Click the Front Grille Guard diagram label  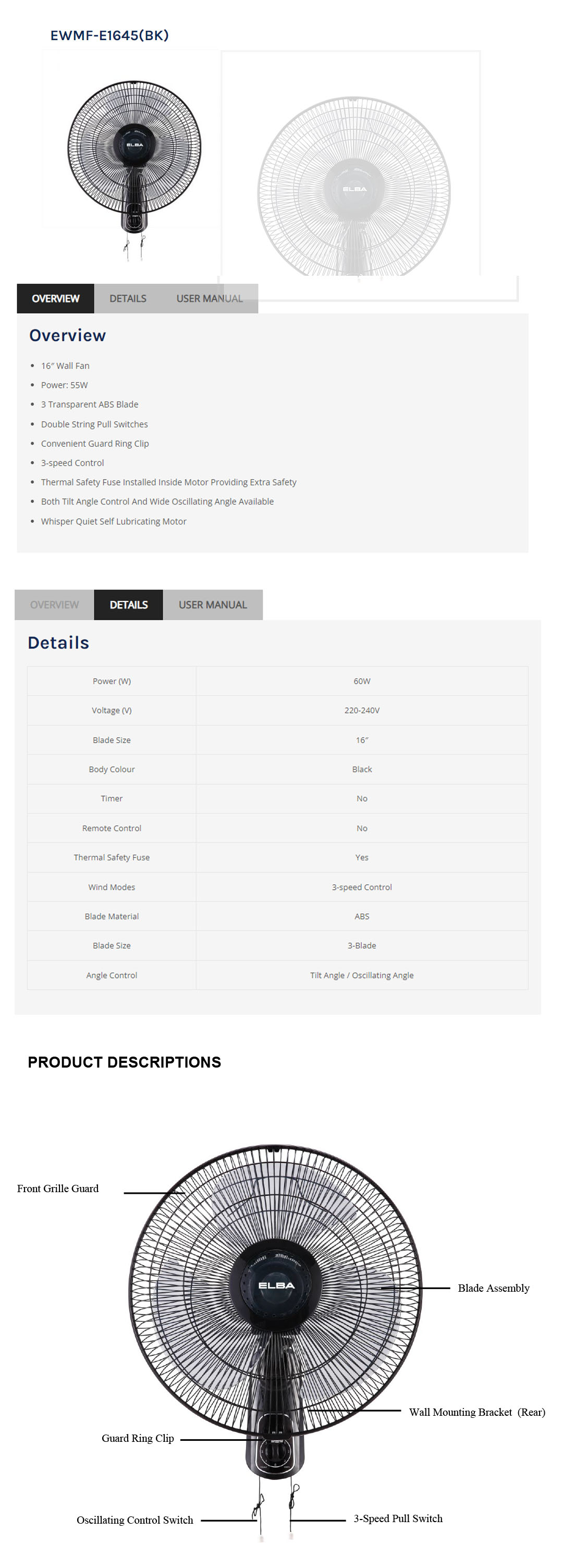[58, 1188]
